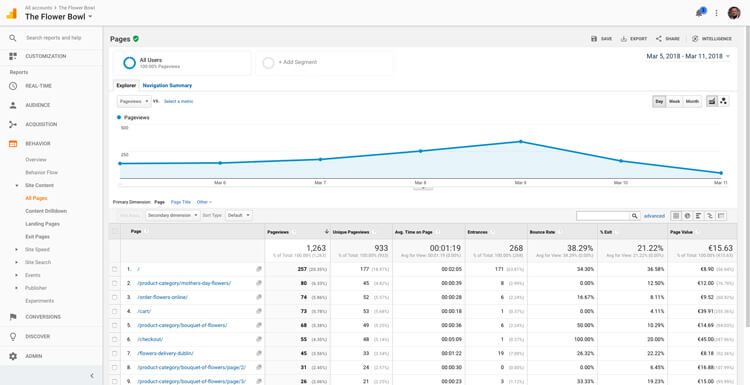Image resolution: width=750 pixels, height=385 pixels.
Task: Tick checkbox for flowers-delivery-dublin row
Action: 115,353
